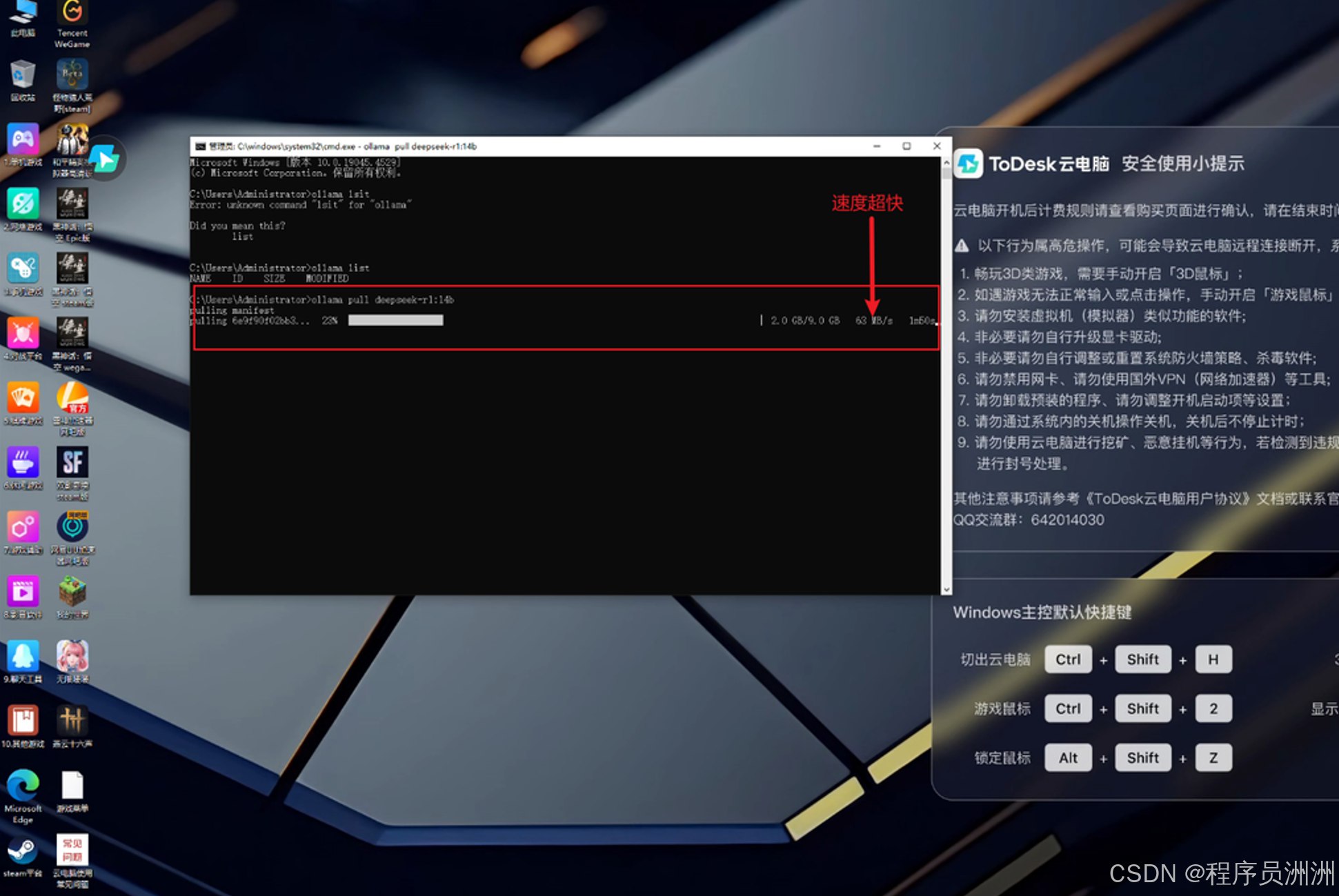Click the Z keycap in 锁定鼠标 shortcut
The height and width of the screenshot is (896, 1339).
1213,757
